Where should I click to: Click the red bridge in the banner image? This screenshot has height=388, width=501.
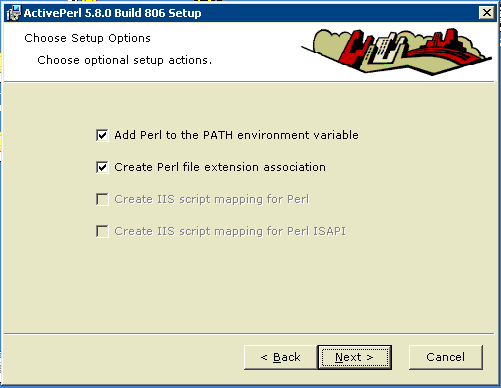coord(443,53)
